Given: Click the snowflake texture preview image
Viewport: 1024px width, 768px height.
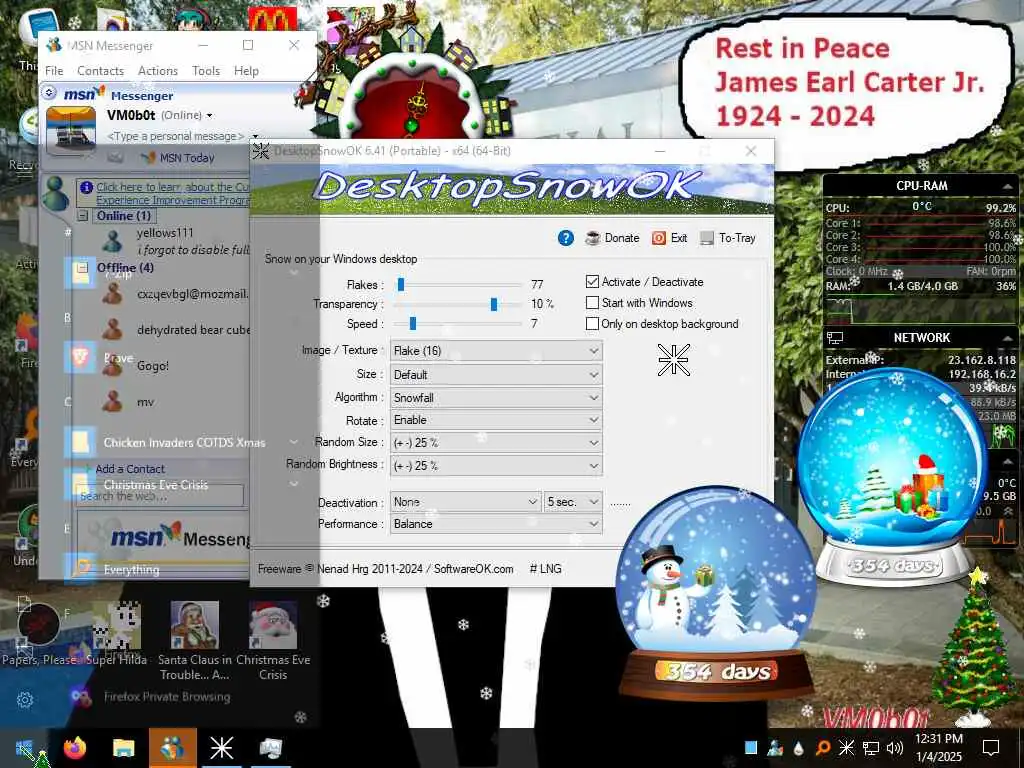Looking at the screenshot, I should [673, 360].
